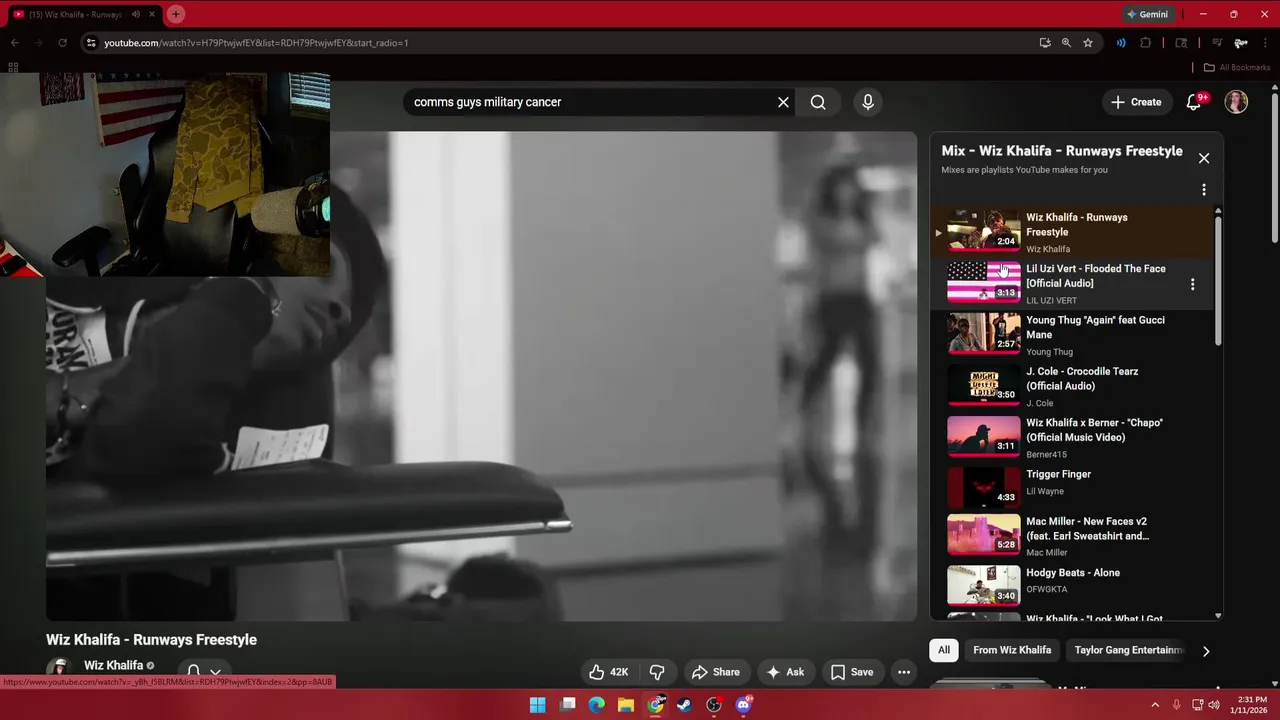Open Task View on the taskbar

click(568, 705)
